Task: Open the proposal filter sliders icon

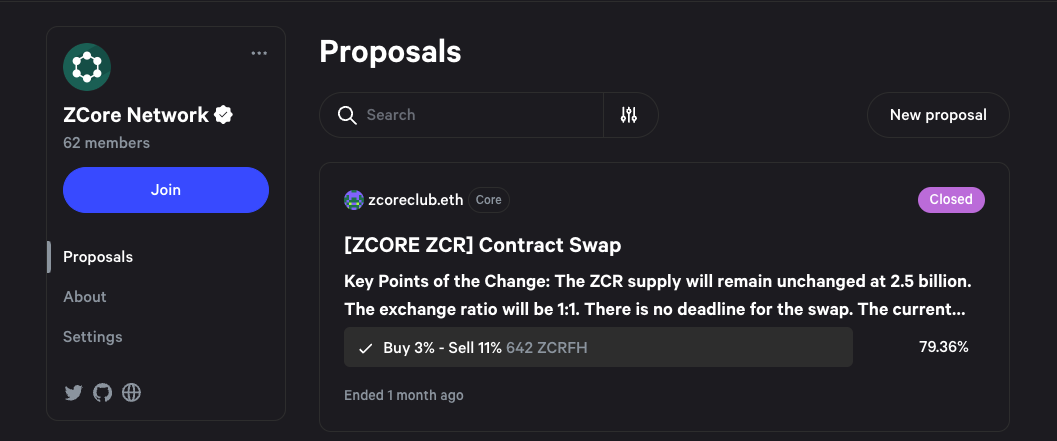Action: click(x=629, y=115)
